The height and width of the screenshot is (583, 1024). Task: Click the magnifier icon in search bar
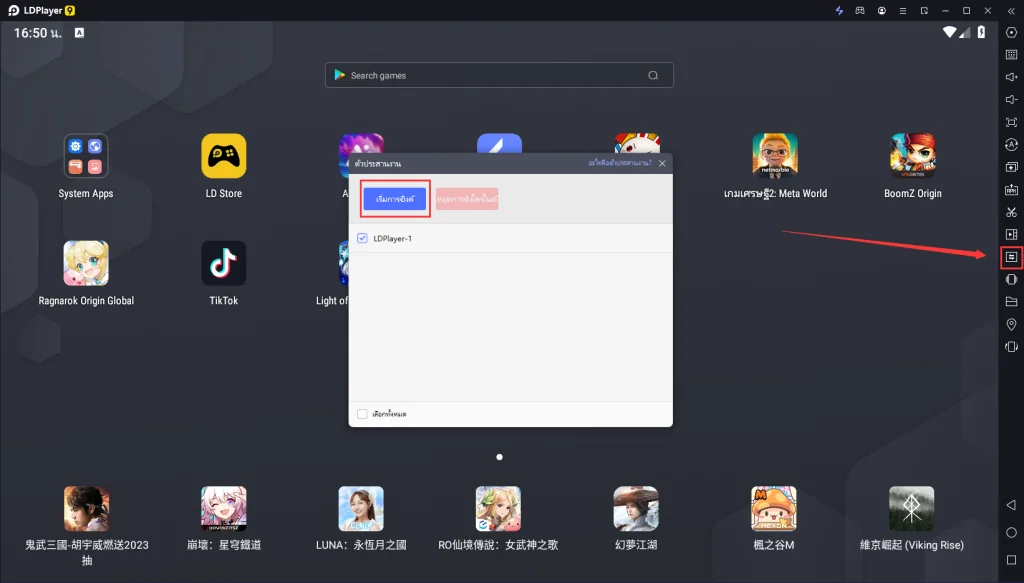[x=653, y=75]
